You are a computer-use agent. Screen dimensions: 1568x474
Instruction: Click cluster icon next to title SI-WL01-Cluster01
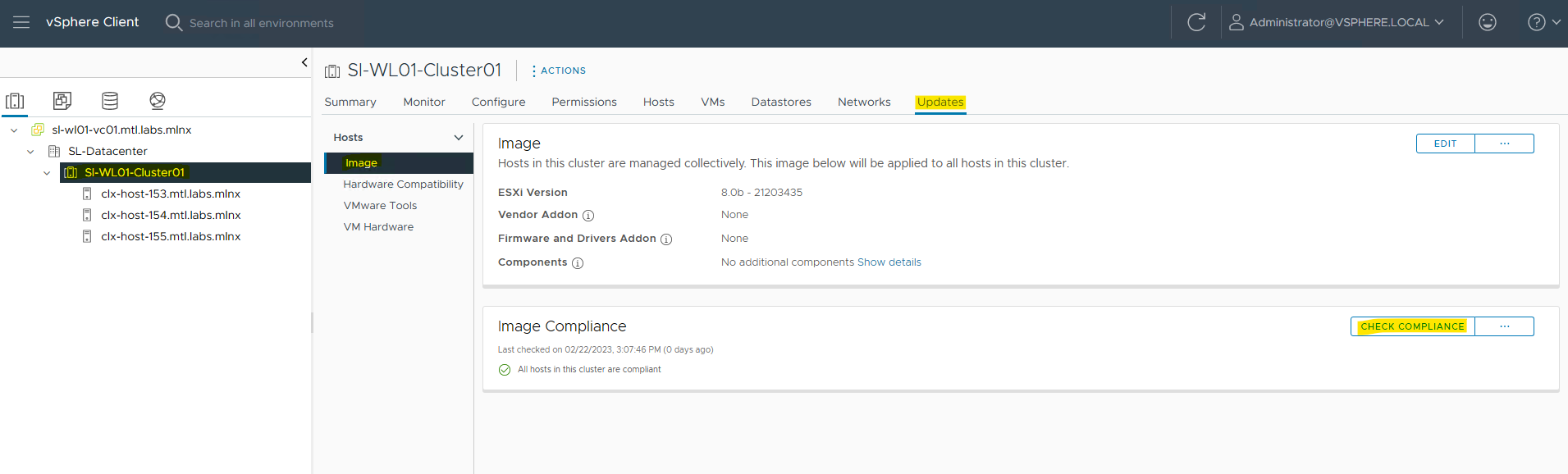(x=332, y=71)
